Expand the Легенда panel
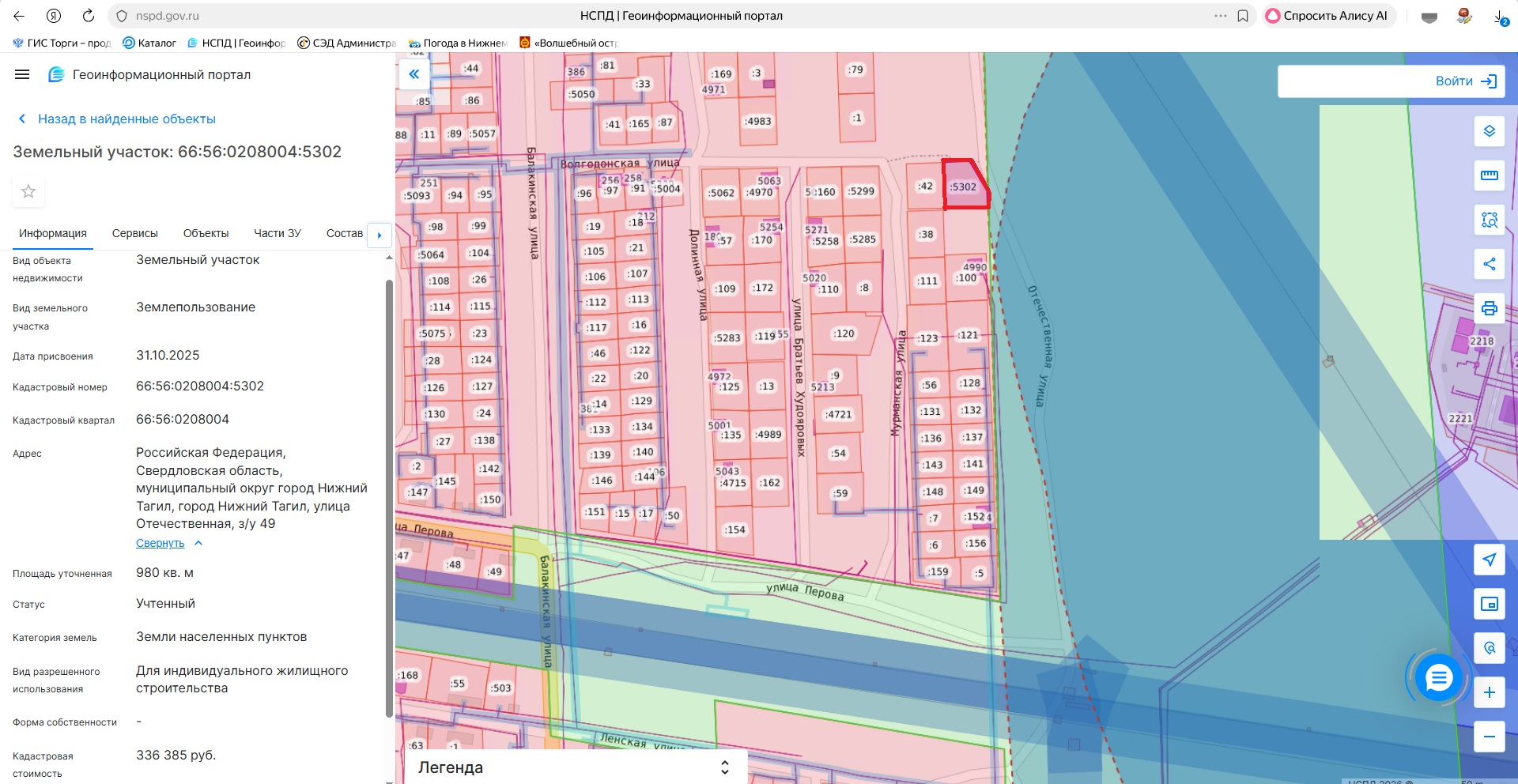This screenshot has height=784, width=1518. point(724,767)
